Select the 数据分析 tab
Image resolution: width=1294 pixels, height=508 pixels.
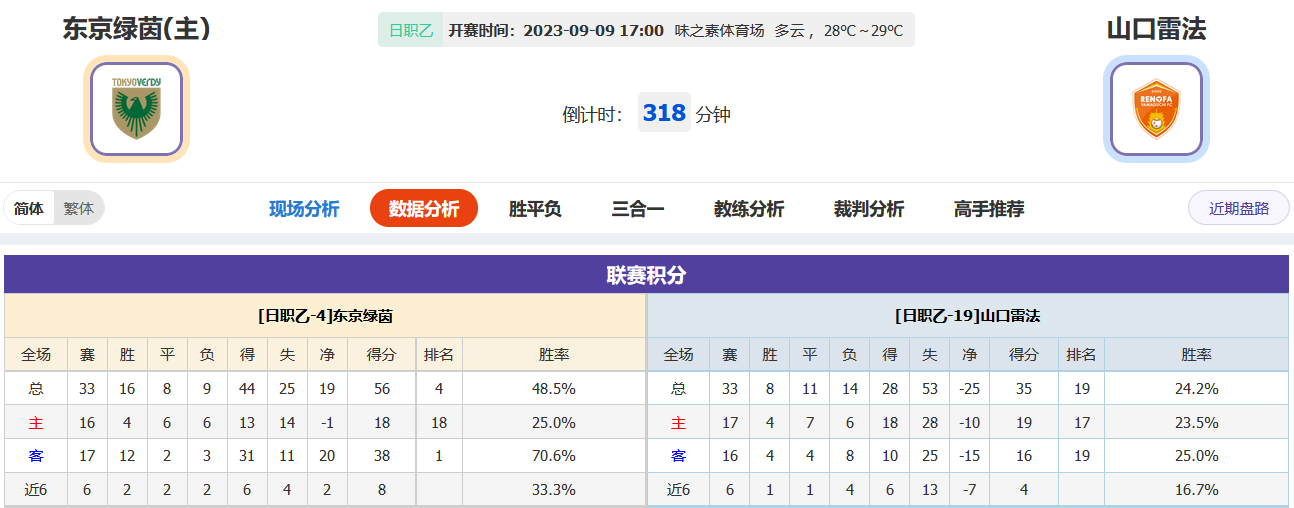click(x=424, y=209)
